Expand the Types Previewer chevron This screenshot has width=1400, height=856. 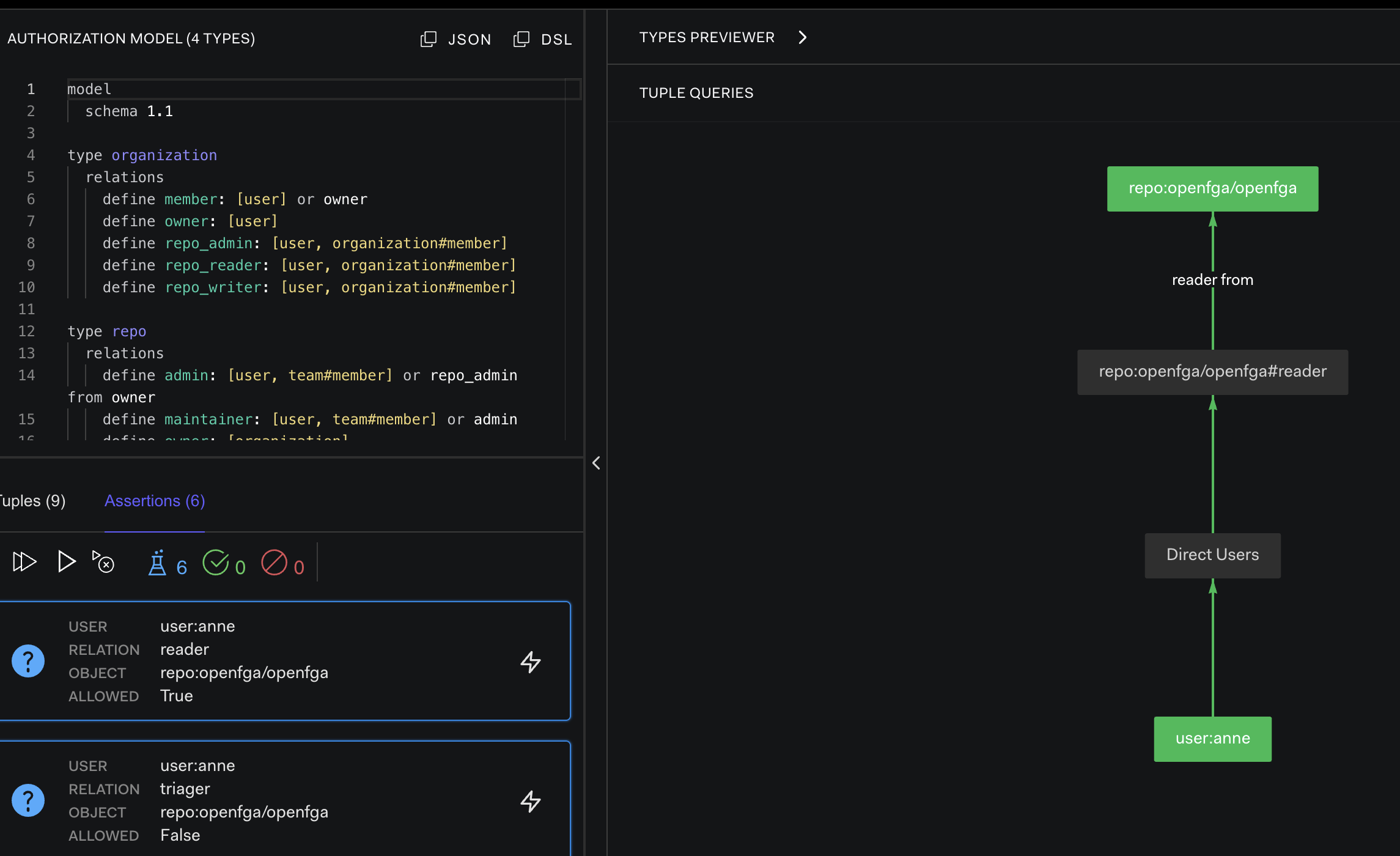[803, 37]
